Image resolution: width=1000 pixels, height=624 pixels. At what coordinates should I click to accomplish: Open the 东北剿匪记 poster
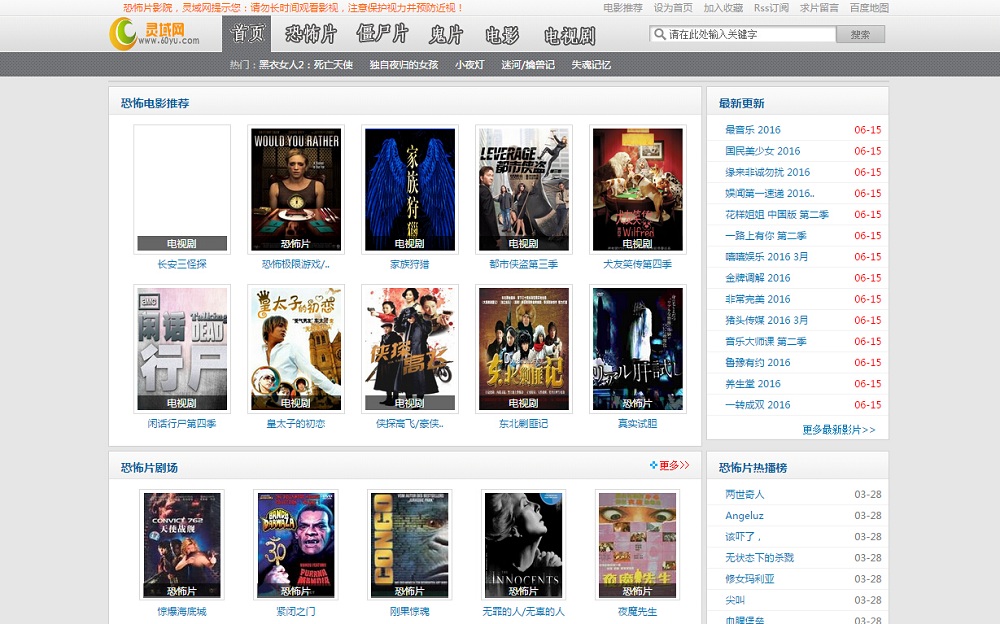coord(524,348)
